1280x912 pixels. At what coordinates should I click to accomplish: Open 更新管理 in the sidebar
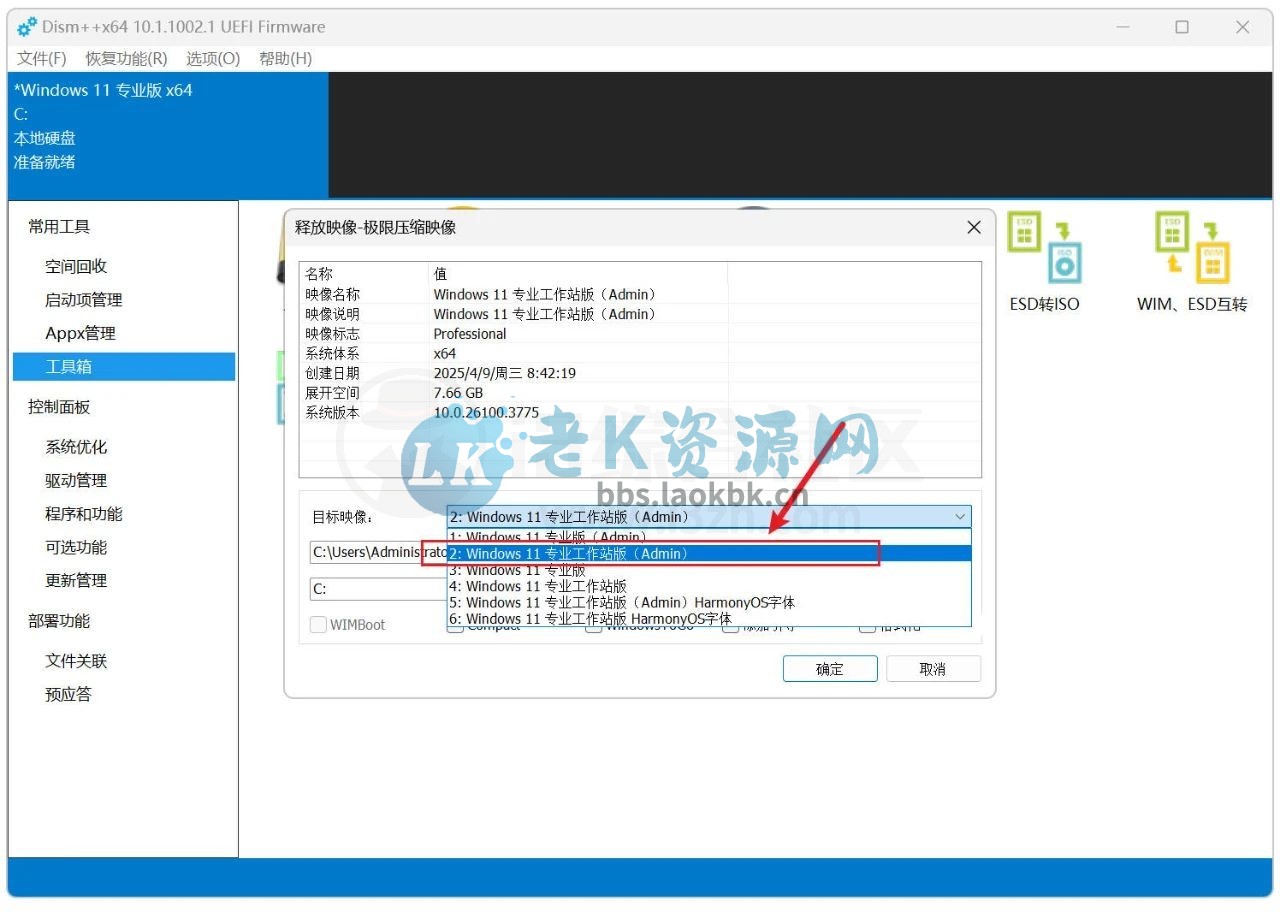pyautogui.click(x=76, y=580)
